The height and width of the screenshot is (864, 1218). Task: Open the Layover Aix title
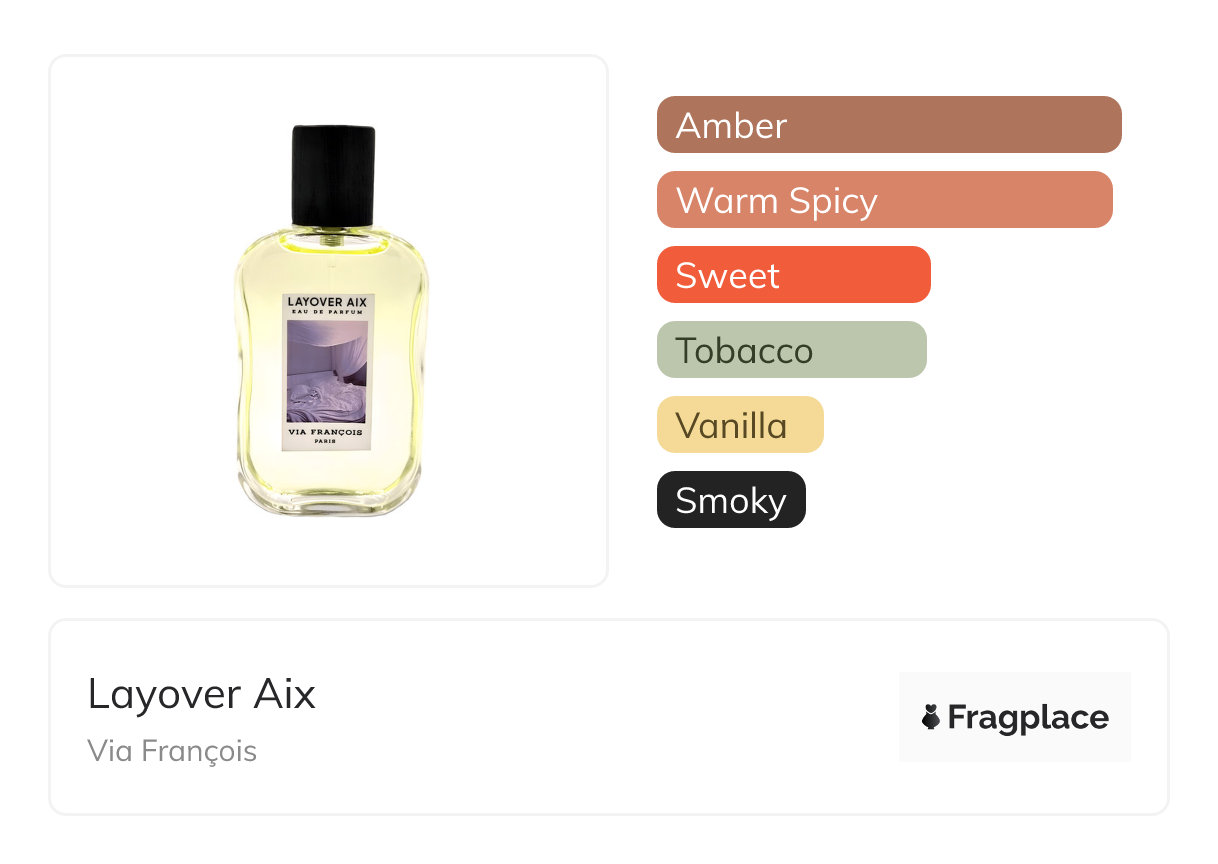click(x=202, y=694)
